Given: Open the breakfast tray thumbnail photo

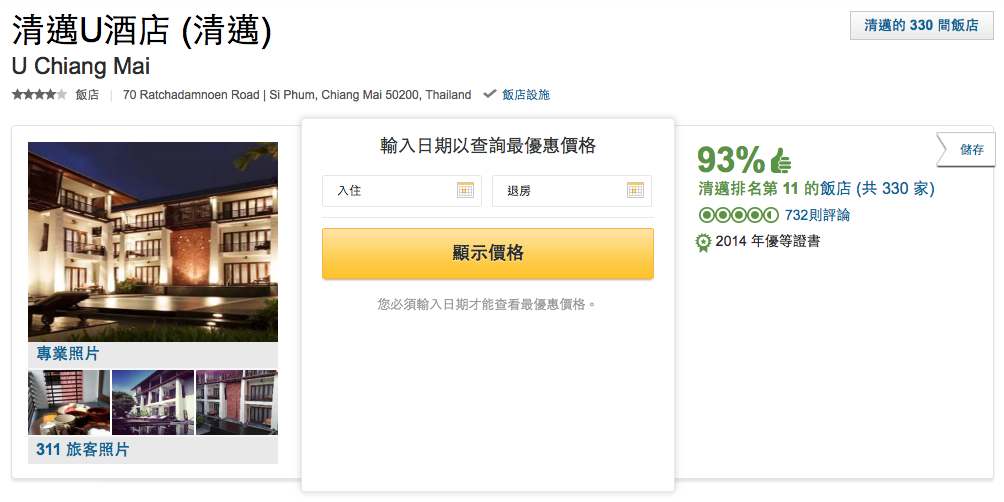Looking at the screenshot, I should 69,402.
